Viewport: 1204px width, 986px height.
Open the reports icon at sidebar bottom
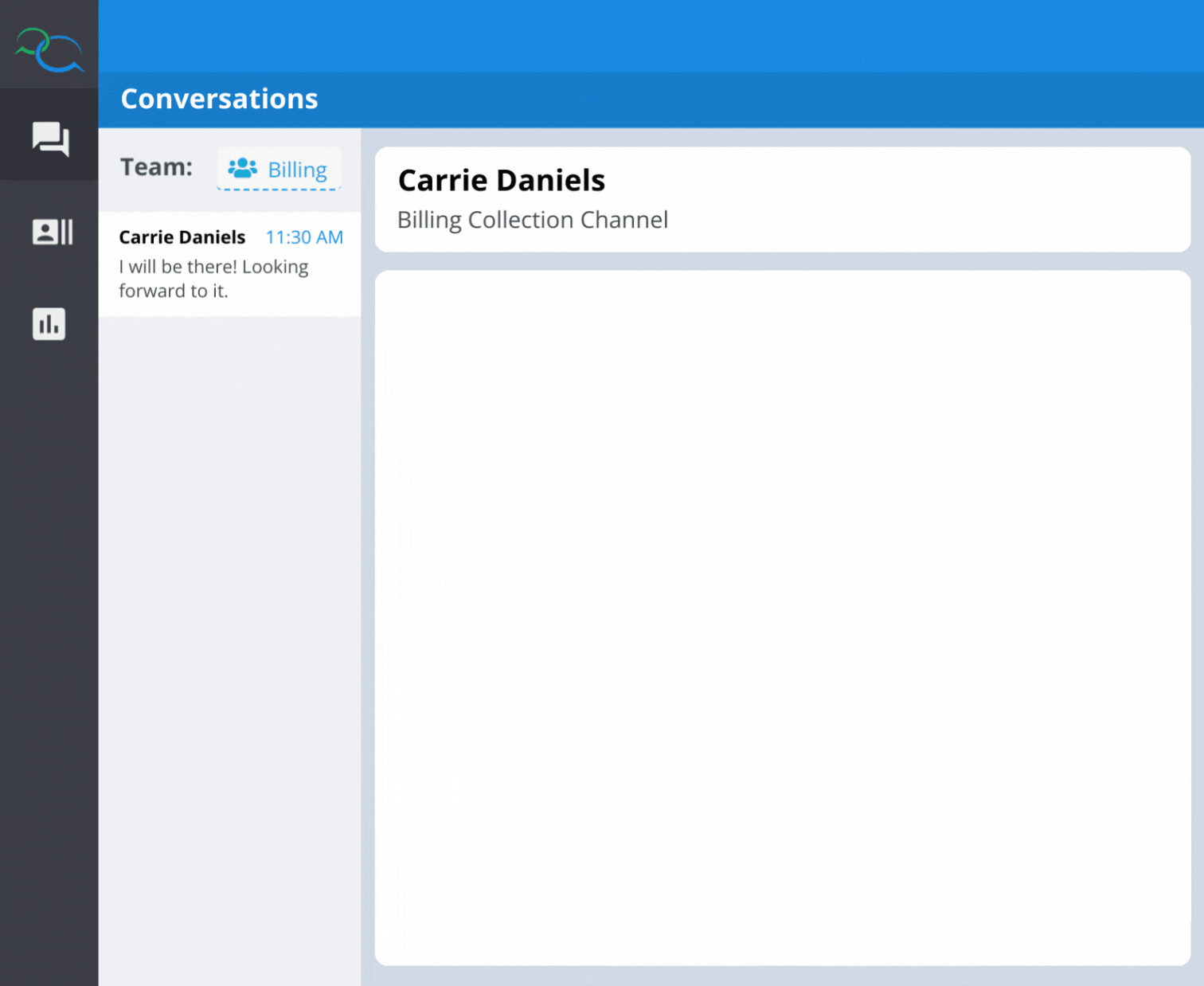tap(49, 324)
